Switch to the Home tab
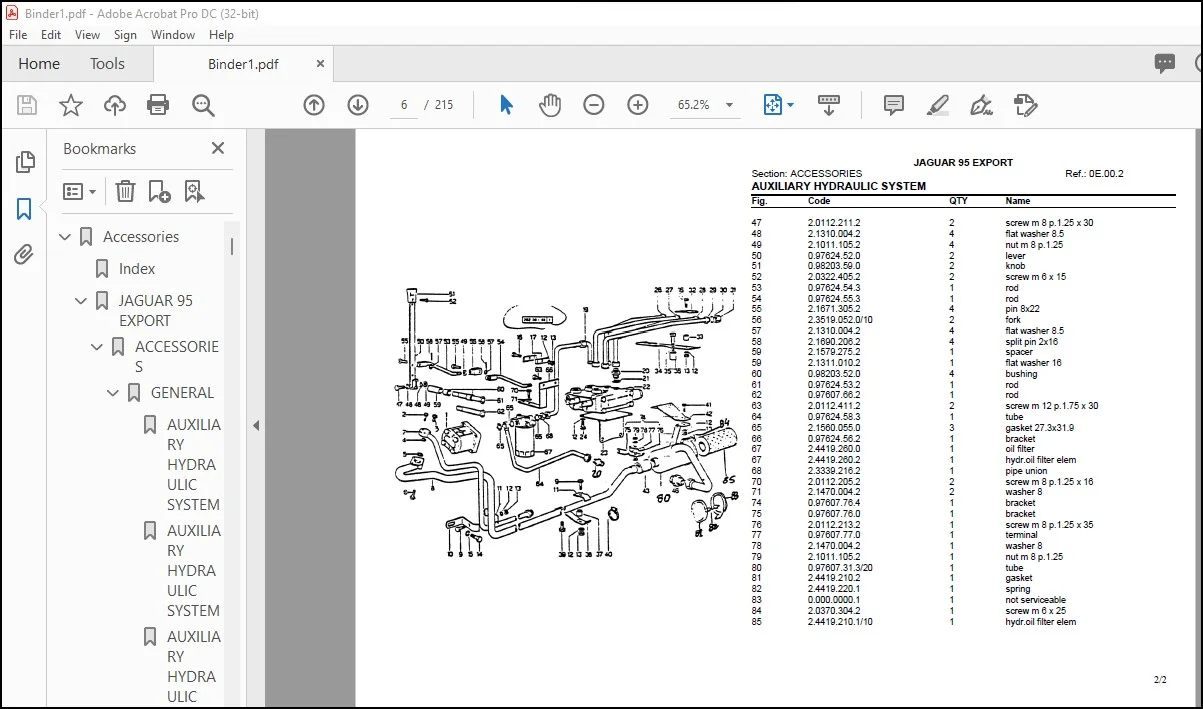 pos(39,63)
